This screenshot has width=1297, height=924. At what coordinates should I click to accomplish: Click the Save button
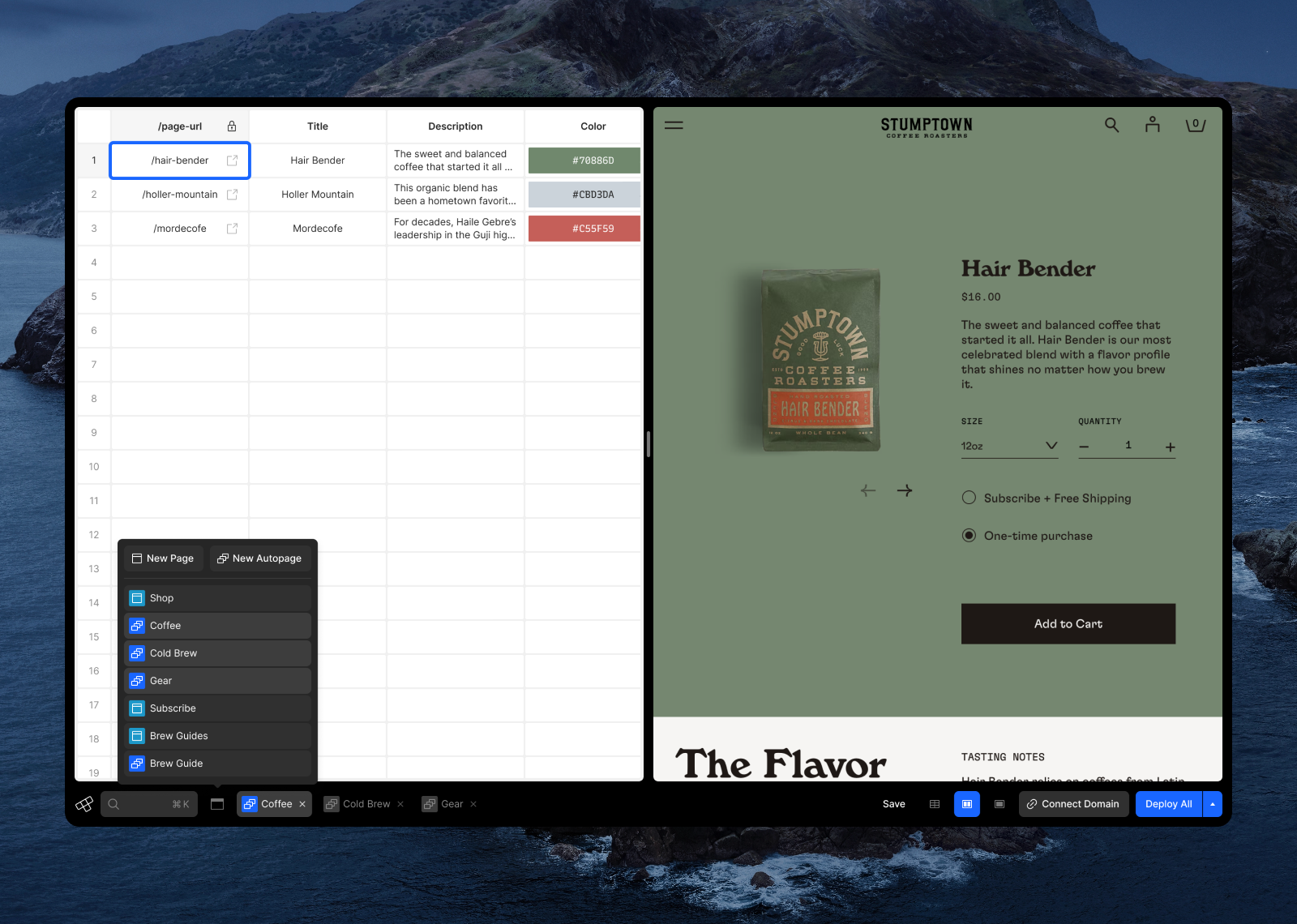pos(894,804)
